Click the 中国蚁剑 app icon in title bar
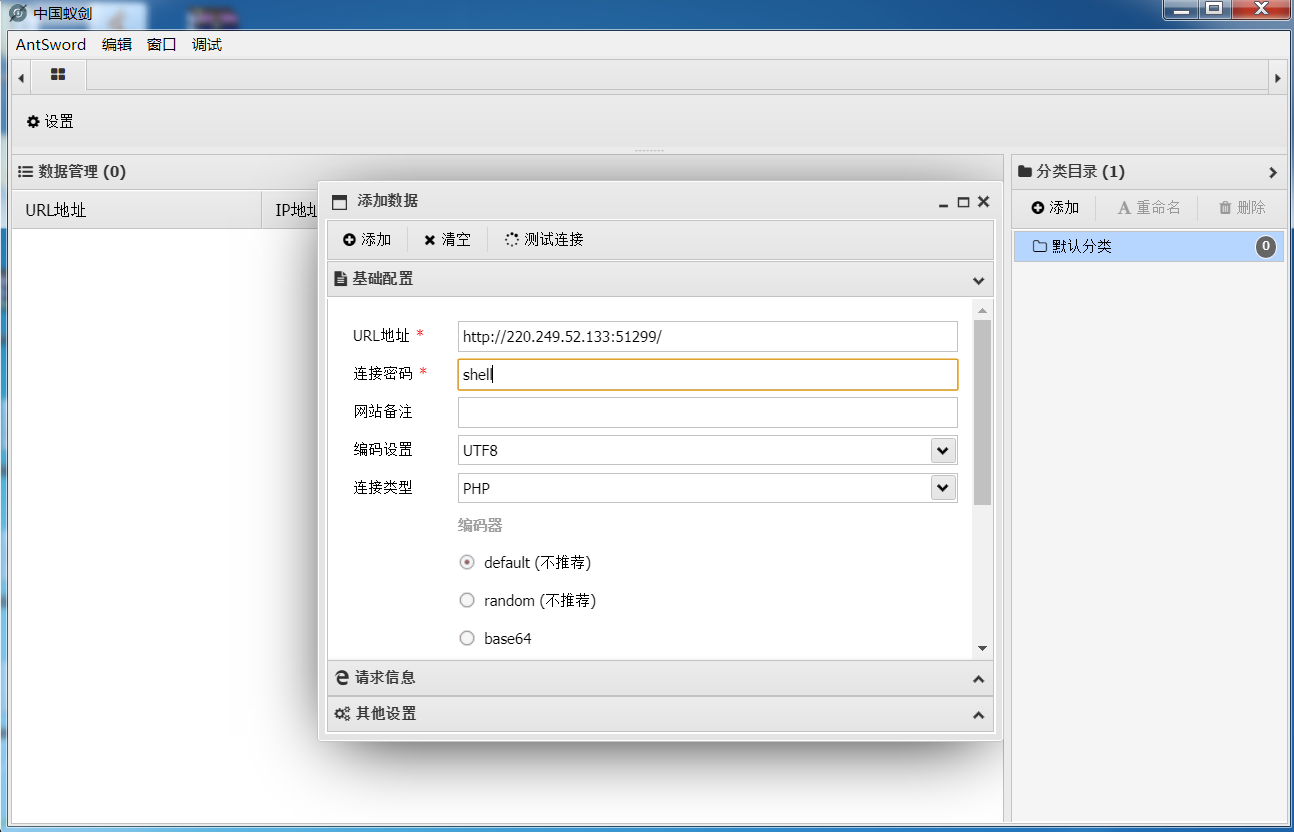 (17, 13)
